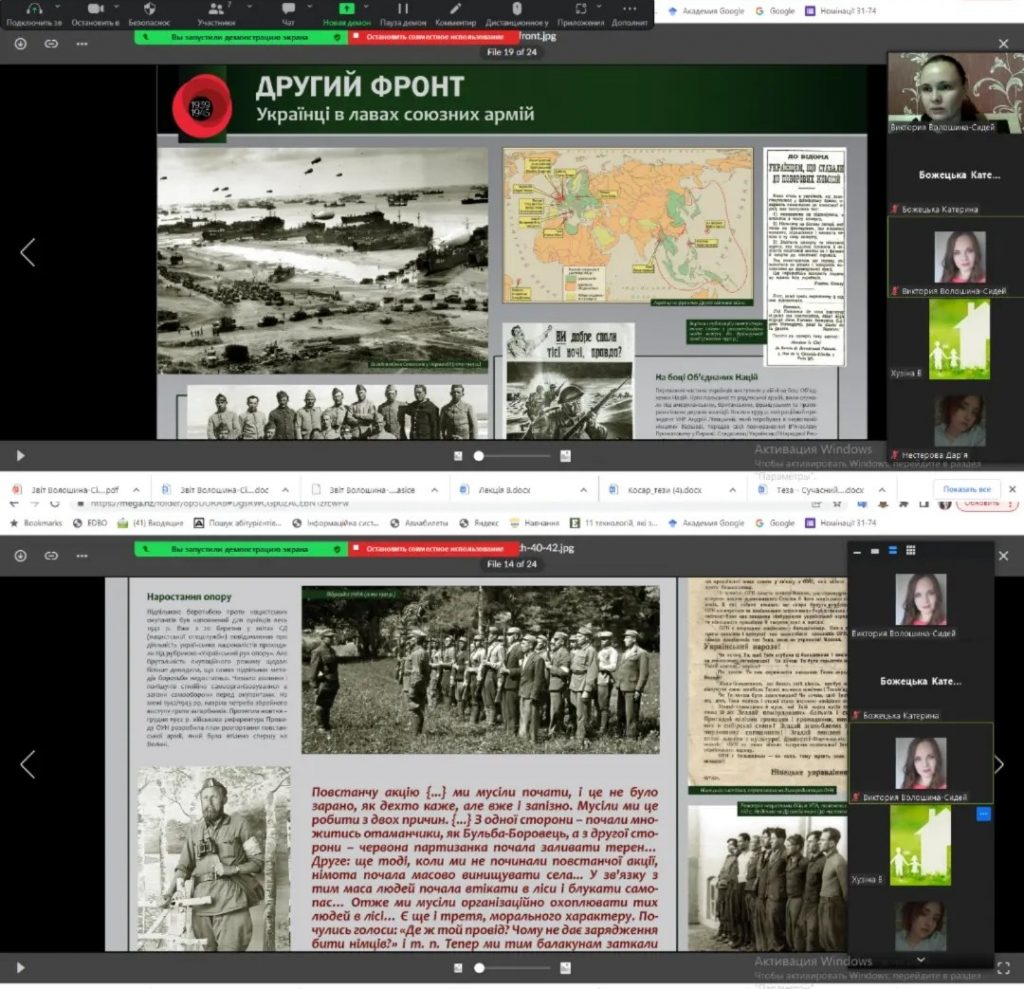The height and width of the screenshot is (989, 1024).
Task: Open the Академия Google bookmark at top
Action: click(x=711, y=11)
